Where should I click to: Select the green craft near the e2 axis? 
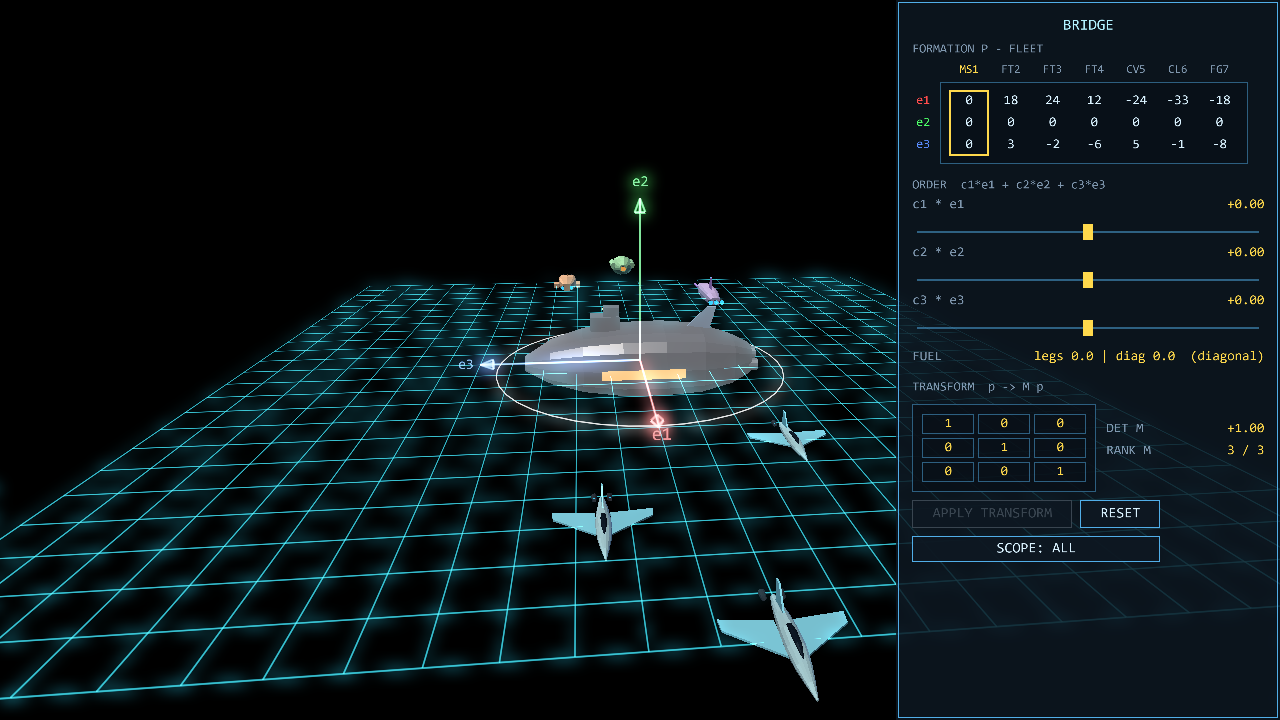[622, 265]
